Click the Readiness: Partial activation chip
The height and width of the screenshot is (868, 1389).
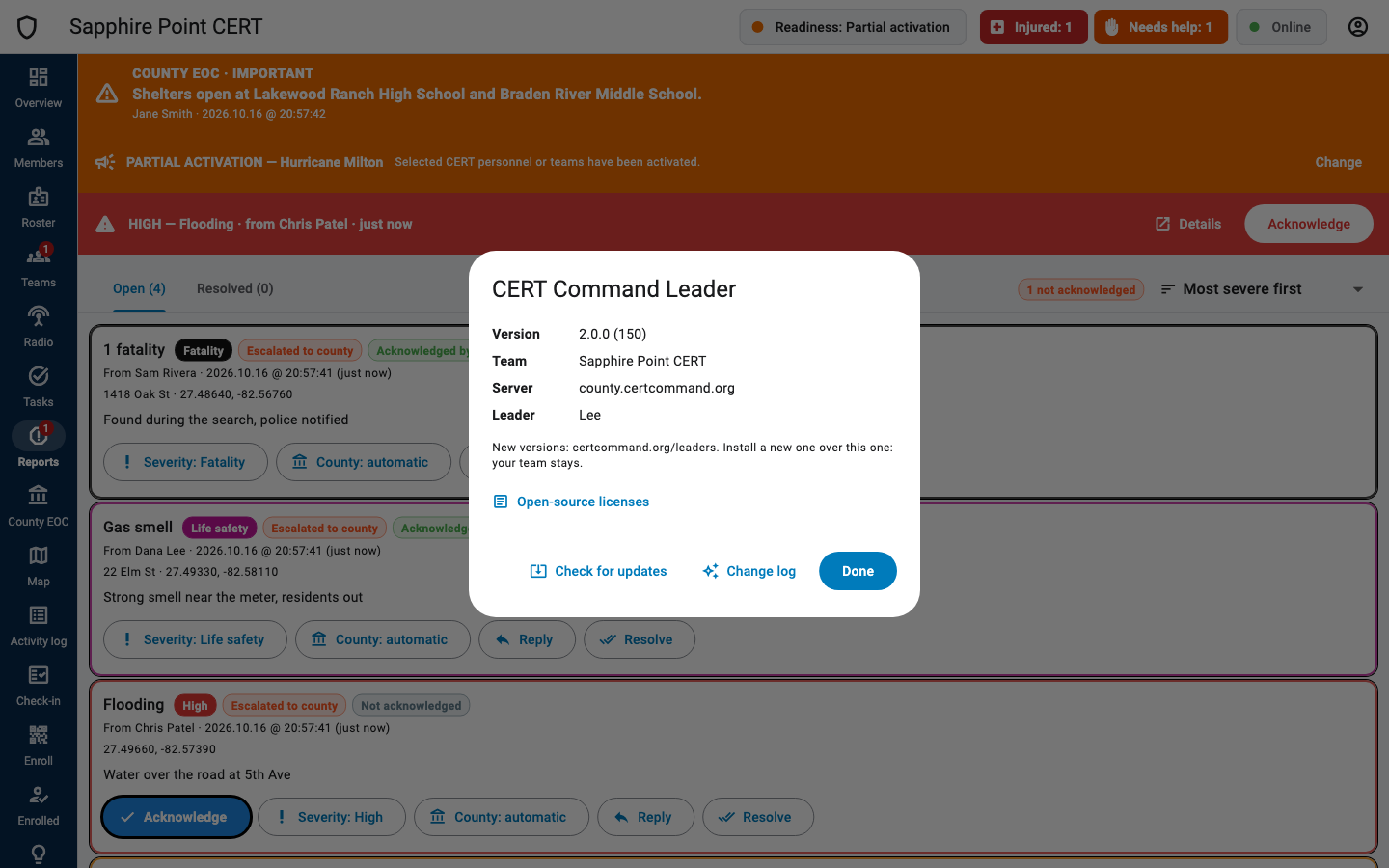pyautogui.click(x=853, y=27)
